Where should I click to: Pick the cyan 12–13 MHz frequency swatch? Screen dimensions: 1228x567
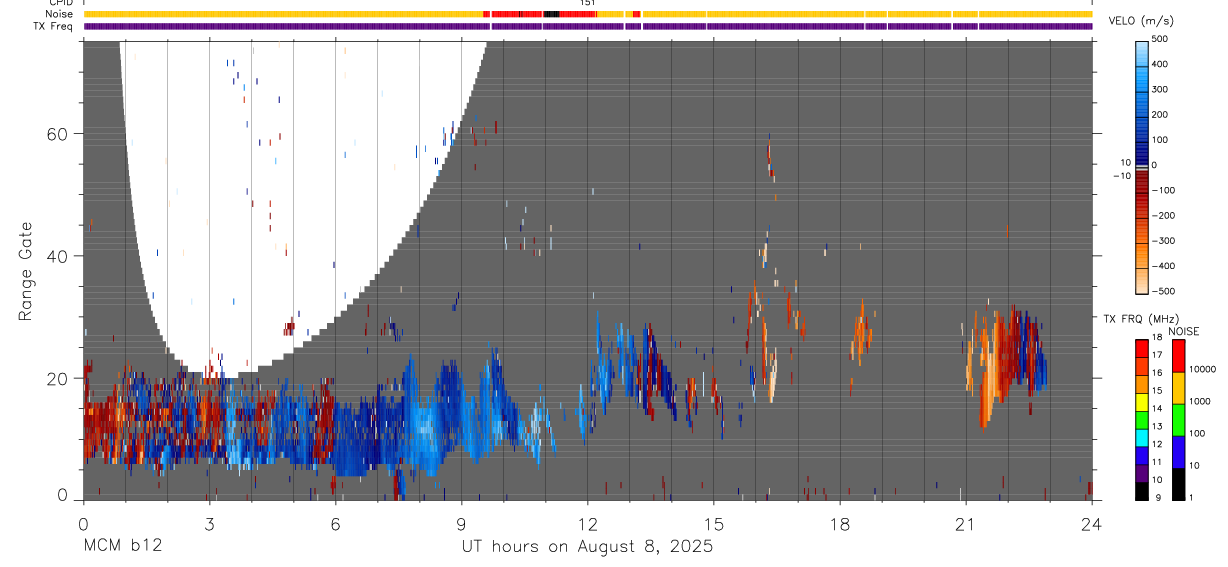[x=1142, y=437]
